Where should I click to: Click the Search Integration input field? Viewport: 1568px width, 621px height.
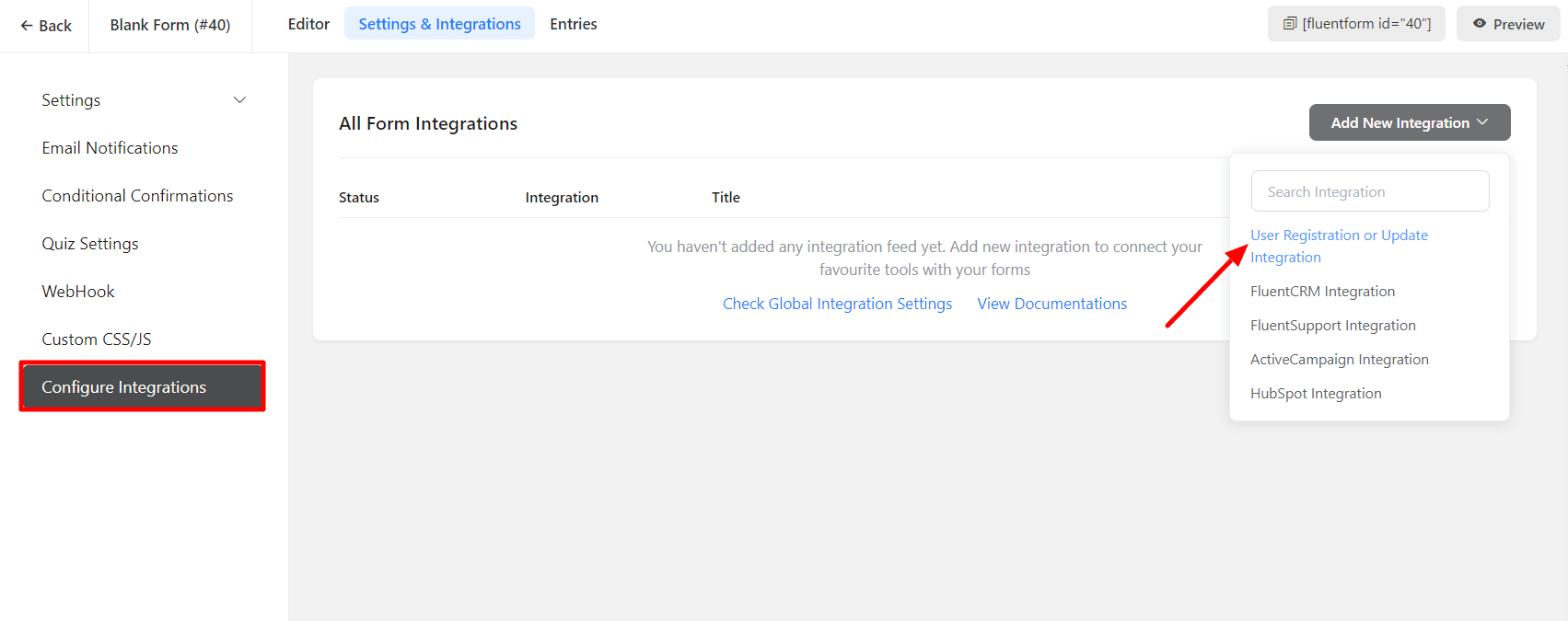click(1369, 191)
